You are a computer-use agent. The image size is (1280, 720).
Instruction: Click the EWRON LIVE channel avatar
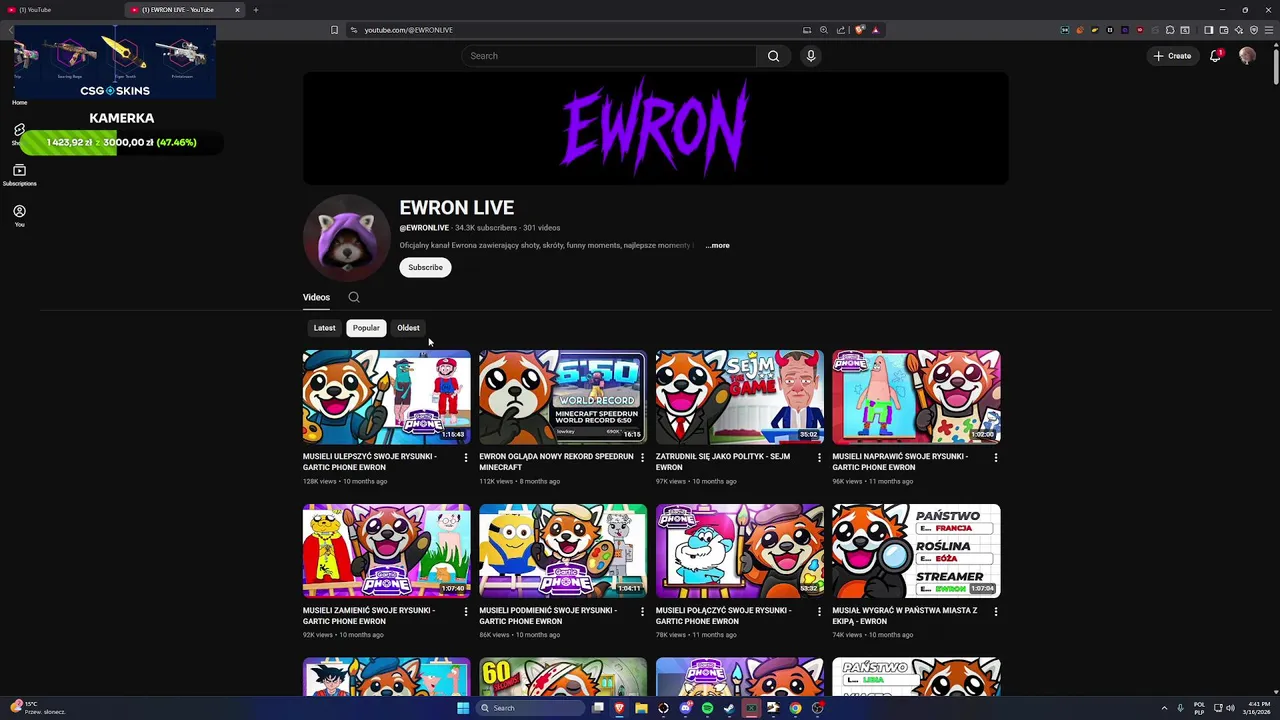coord(346,238)
